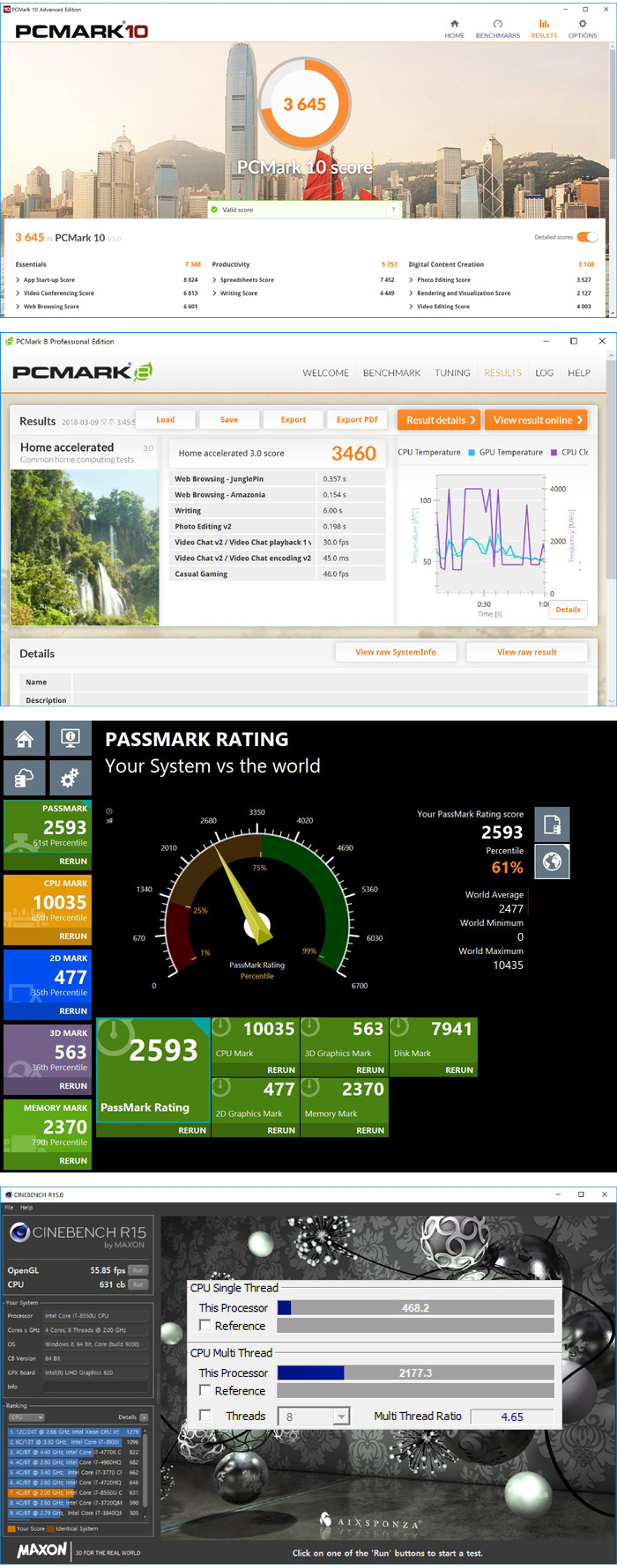The image size is (617, 1568).
Task: Click the PassMark score document icon
Action: coord(553,825)
